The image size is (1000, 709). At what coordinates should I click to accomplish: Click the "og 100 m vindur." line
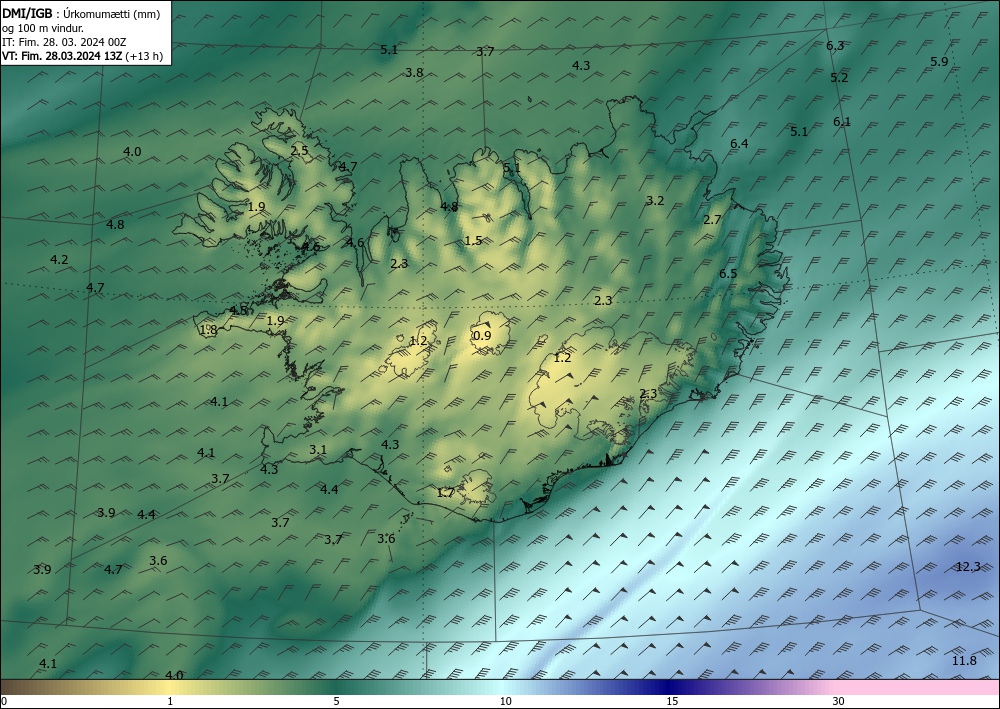43,28
